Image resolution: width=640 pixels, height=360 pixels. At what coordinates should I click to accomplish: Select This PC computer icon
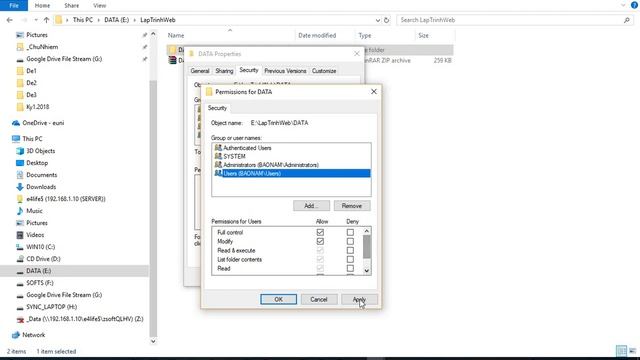16,139
